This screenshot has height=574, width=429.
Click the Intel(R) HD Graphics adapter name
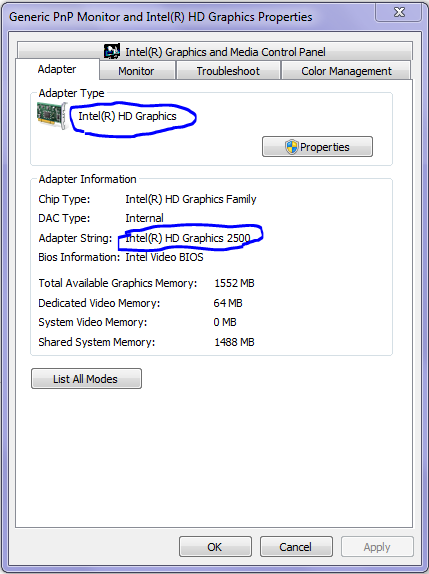(127, 116)
